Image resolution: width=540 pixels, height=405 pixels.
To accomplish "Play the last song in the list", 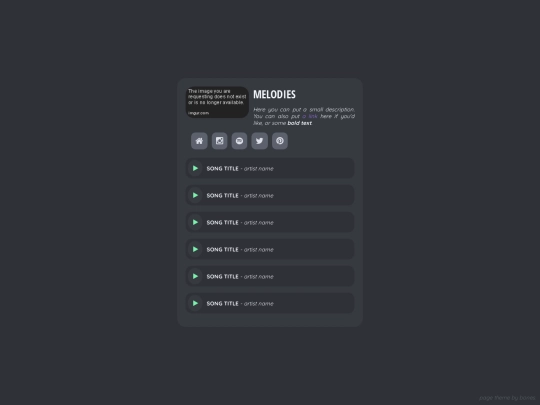I will [x=195, y=303].
